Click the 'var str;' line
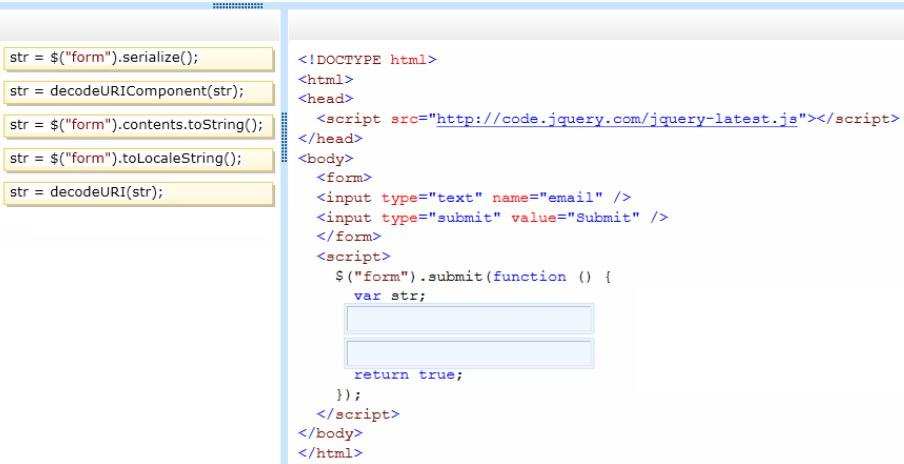904x464 pixels. coord(390,296)
